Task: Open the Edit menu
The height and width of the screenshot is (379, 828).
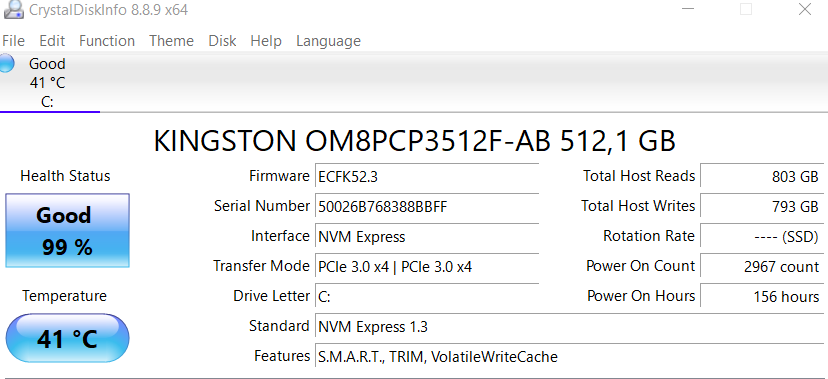Action: [x=52, y=41]
